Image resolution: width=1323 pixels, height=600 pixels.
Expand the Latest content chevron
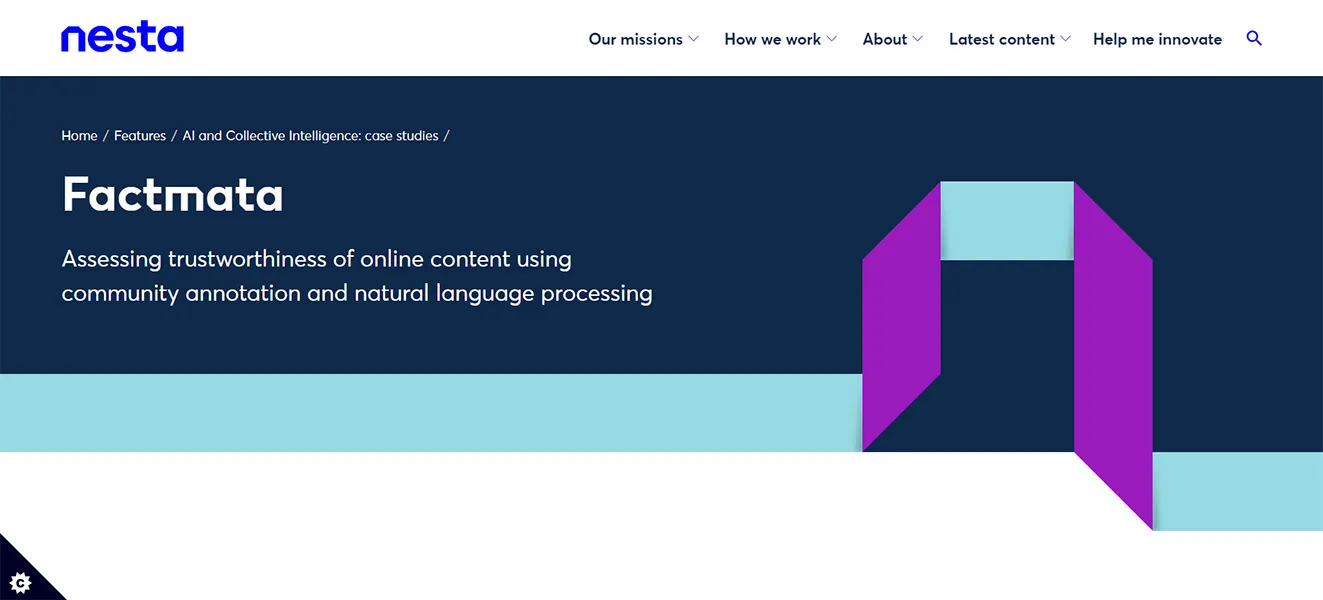1066,39
